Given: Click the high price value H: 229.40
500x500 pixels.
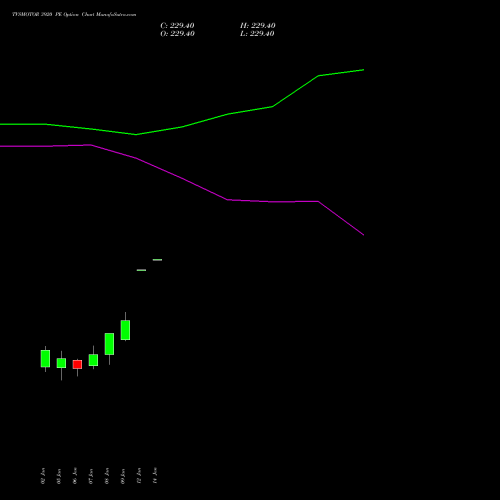Looking at the screenshot, I should tap(258, 26).
